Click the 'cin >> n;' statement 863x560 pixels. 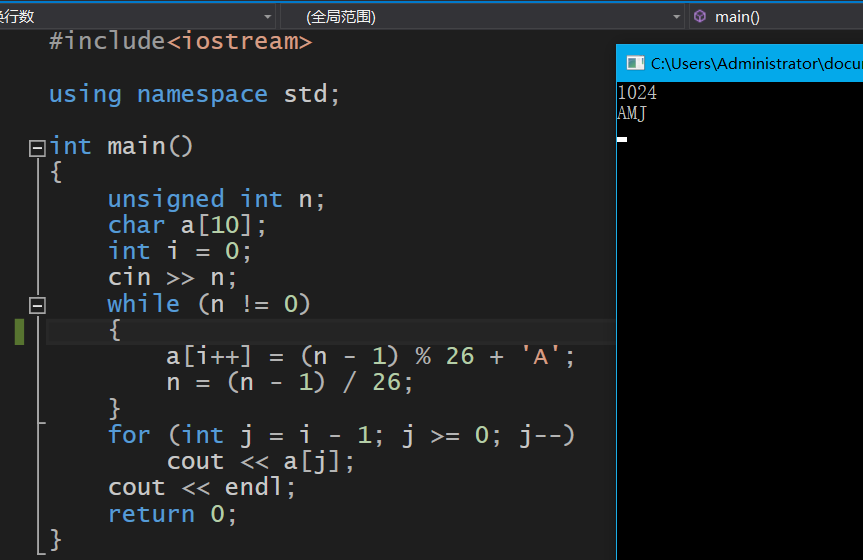click(172, 277)
